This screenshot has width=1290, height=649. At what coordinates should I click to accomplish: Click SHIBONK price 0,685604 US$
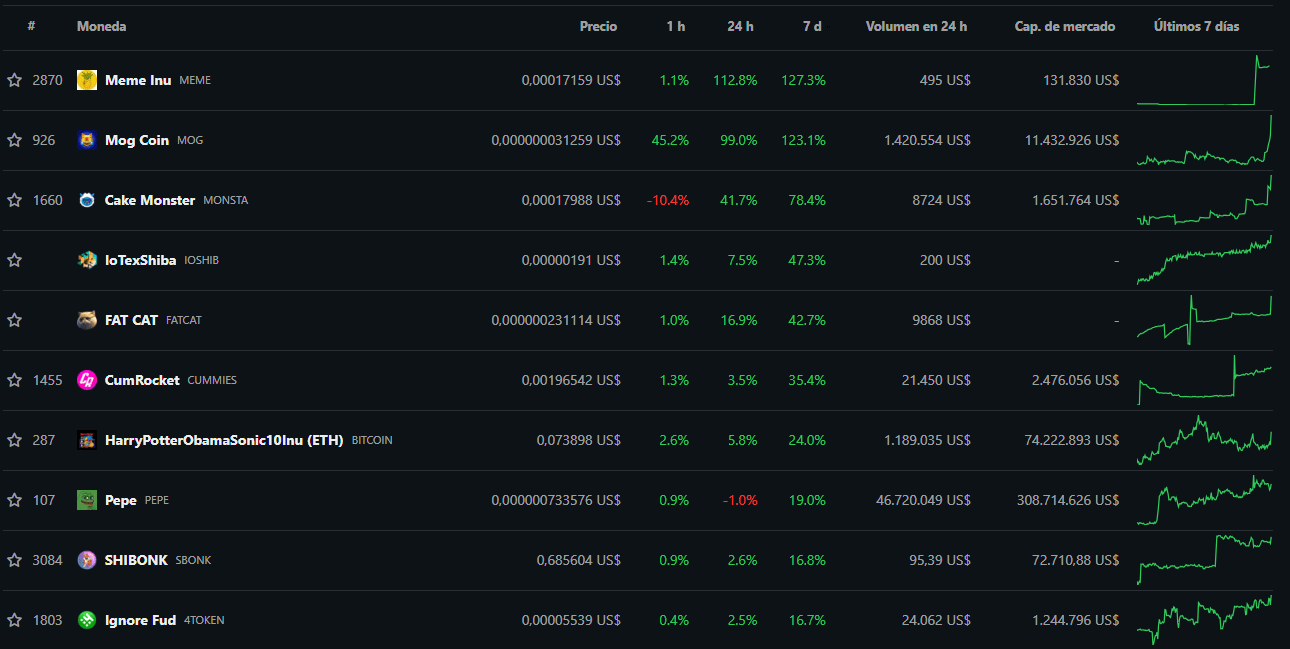click(579, 560)
